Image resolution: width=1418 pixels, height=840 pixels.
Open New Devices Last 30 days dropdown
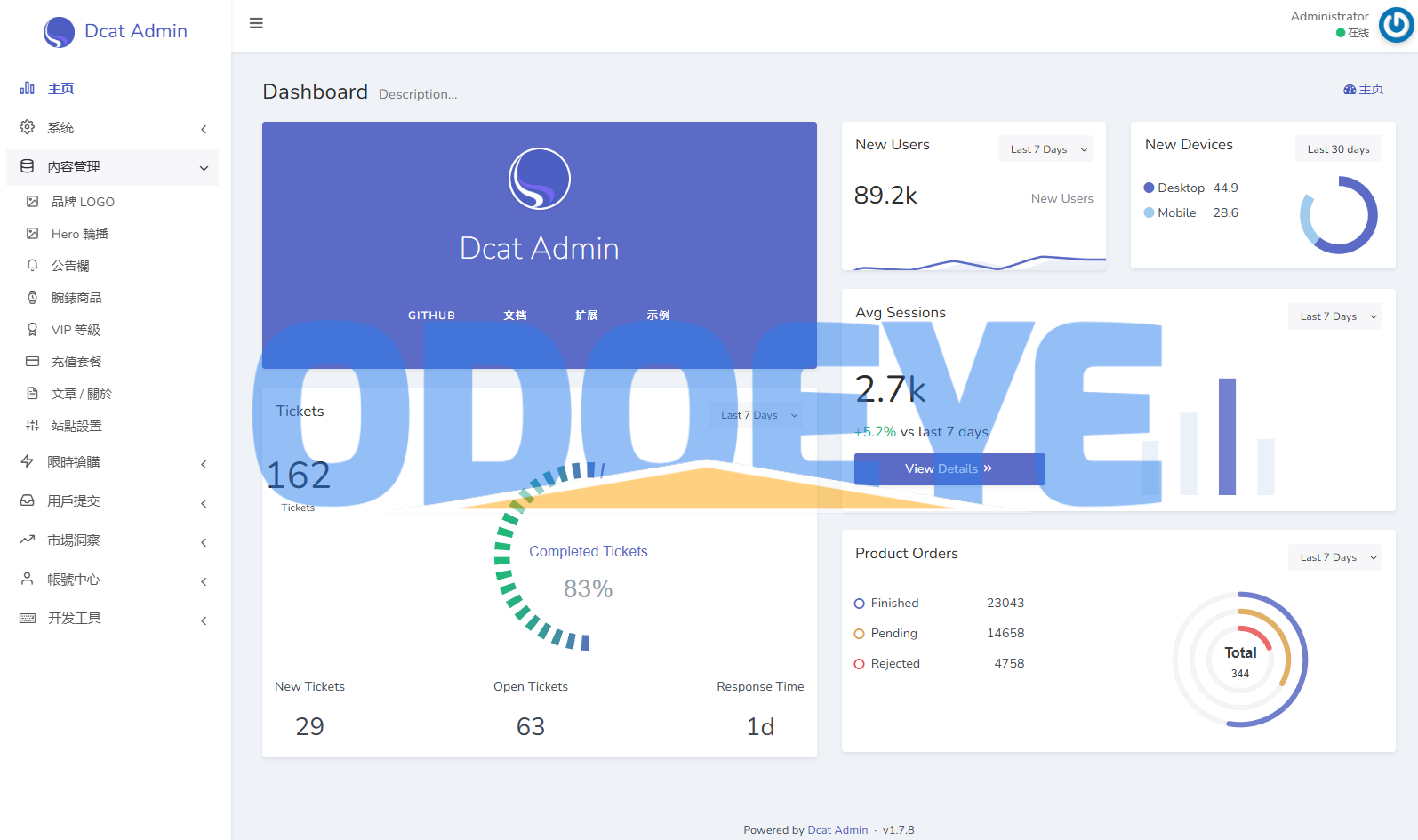tap(1338, 149)
